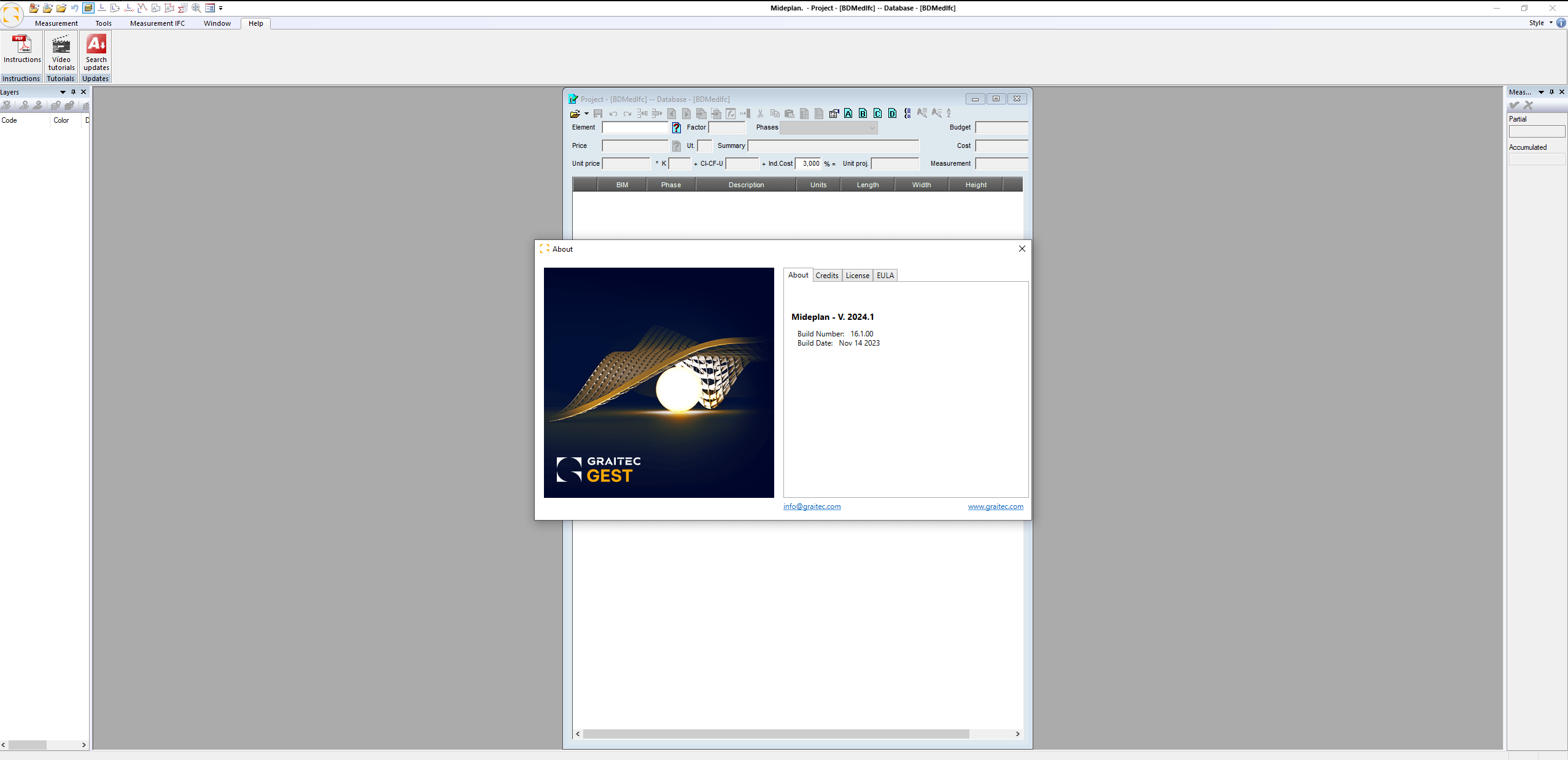Click the save disk icon in Project window
Viewport: 1568px width, 760px height.
pos(598,114)
